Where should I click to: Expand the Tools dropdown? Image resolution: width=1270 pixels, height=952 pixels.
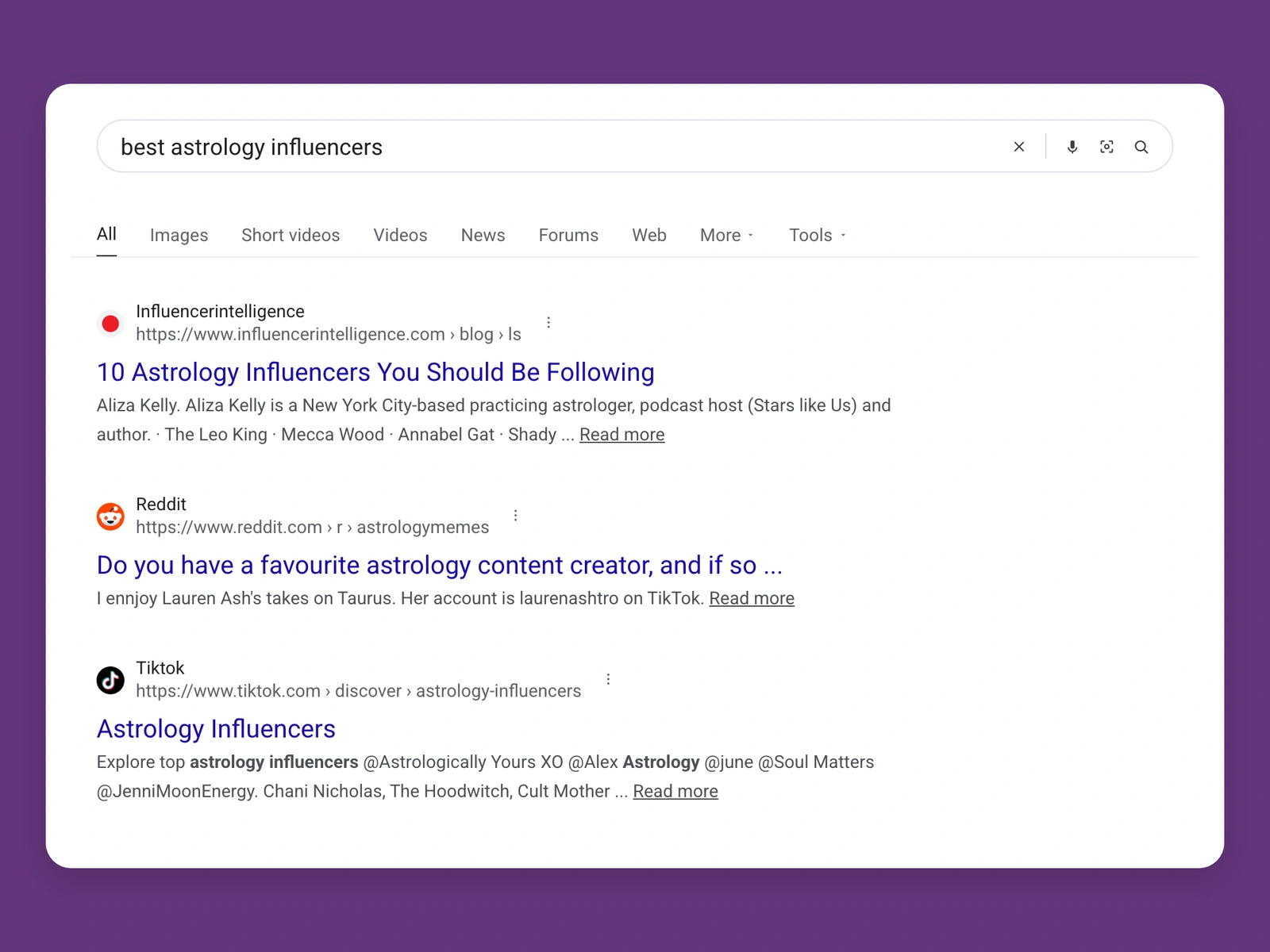click(818, 235)
